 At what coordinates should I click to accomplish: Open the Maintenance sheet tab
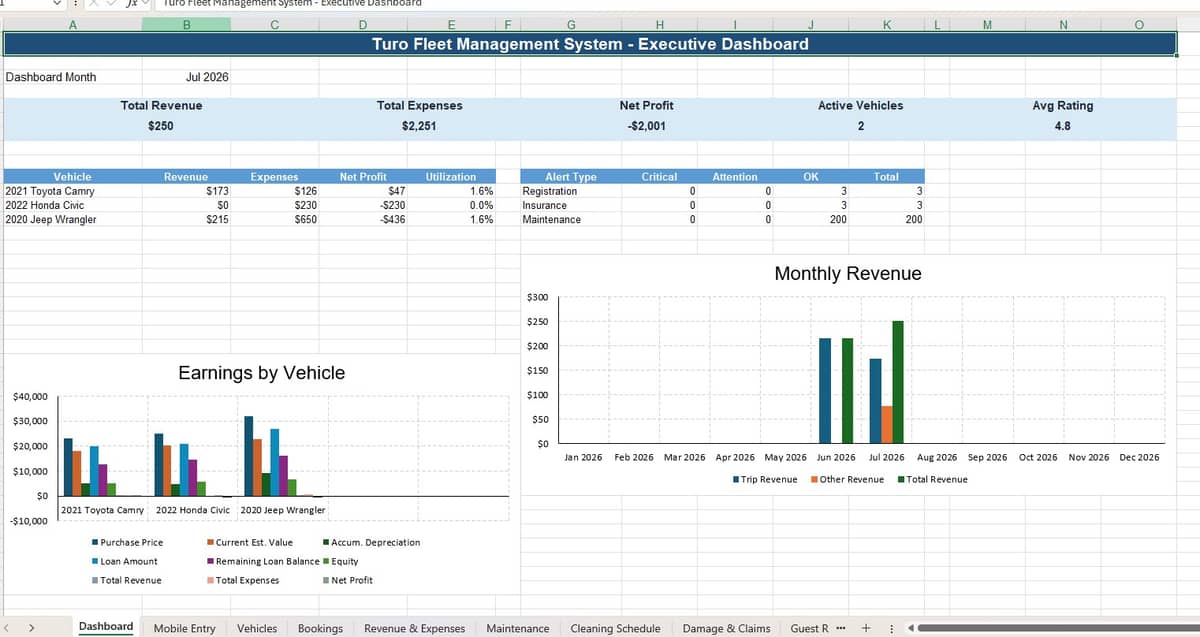(517, 628)
